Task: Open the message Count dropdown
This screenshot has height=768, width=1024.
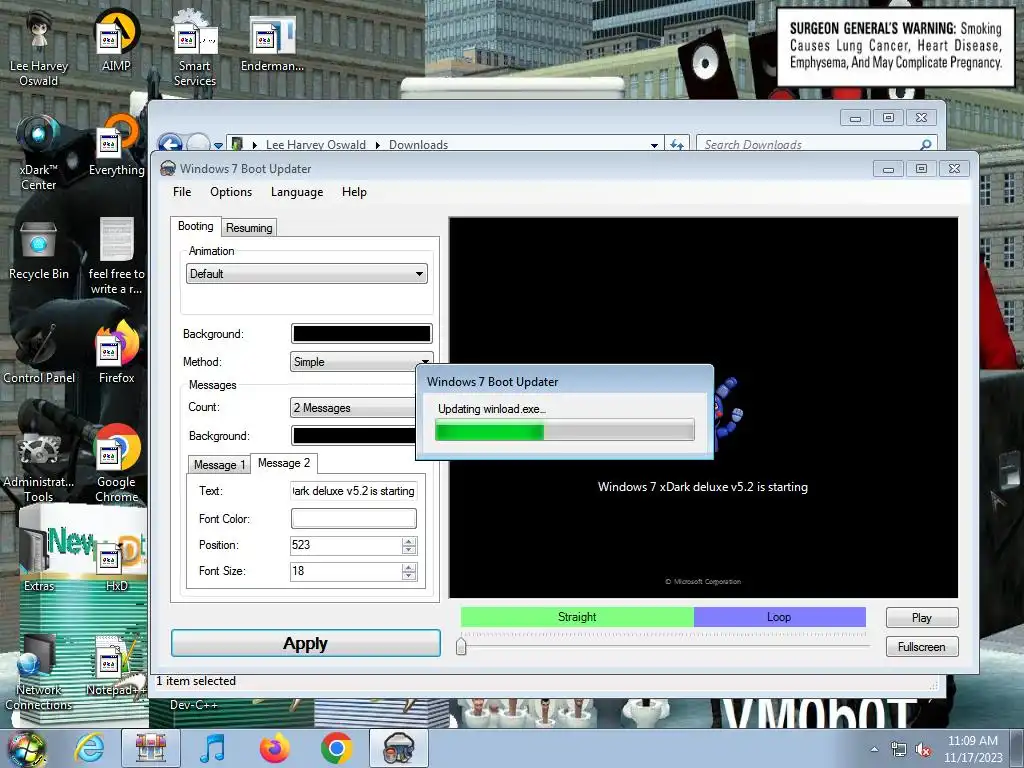Action: tap(353, 408)
